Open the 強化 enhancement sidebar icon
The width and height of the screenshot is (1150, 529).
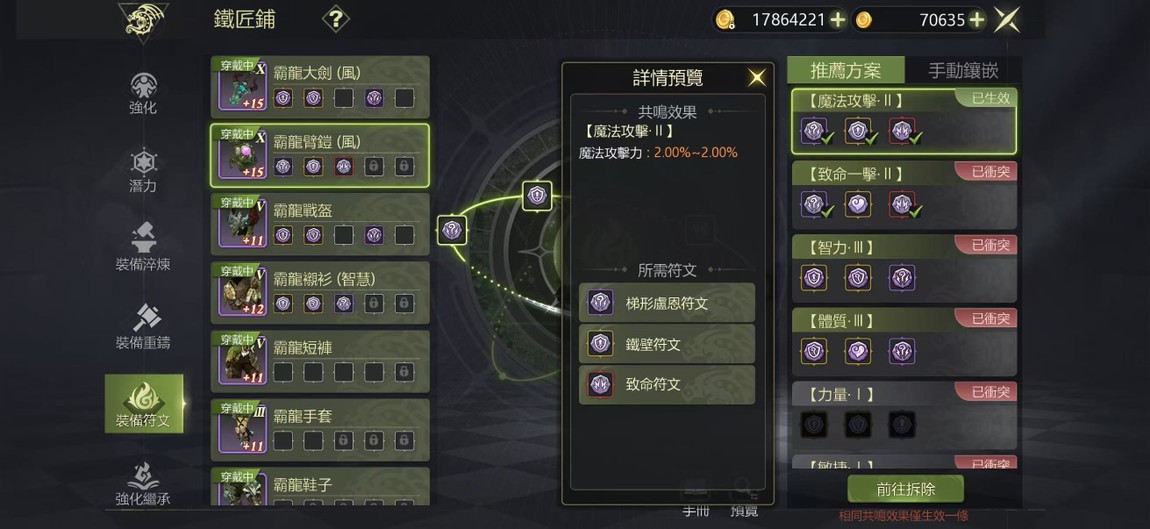click(143, 94)
